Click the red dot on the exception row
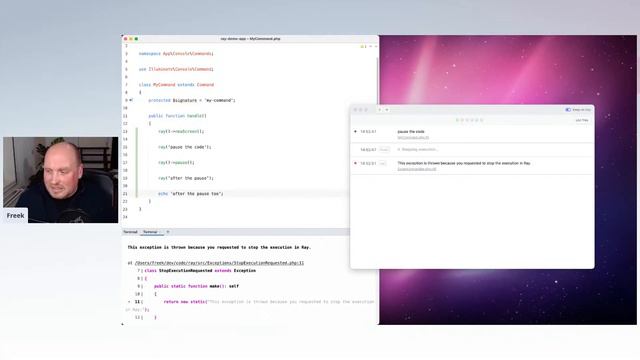Screen dimensions: 640x360 click(x=356, y=163)
